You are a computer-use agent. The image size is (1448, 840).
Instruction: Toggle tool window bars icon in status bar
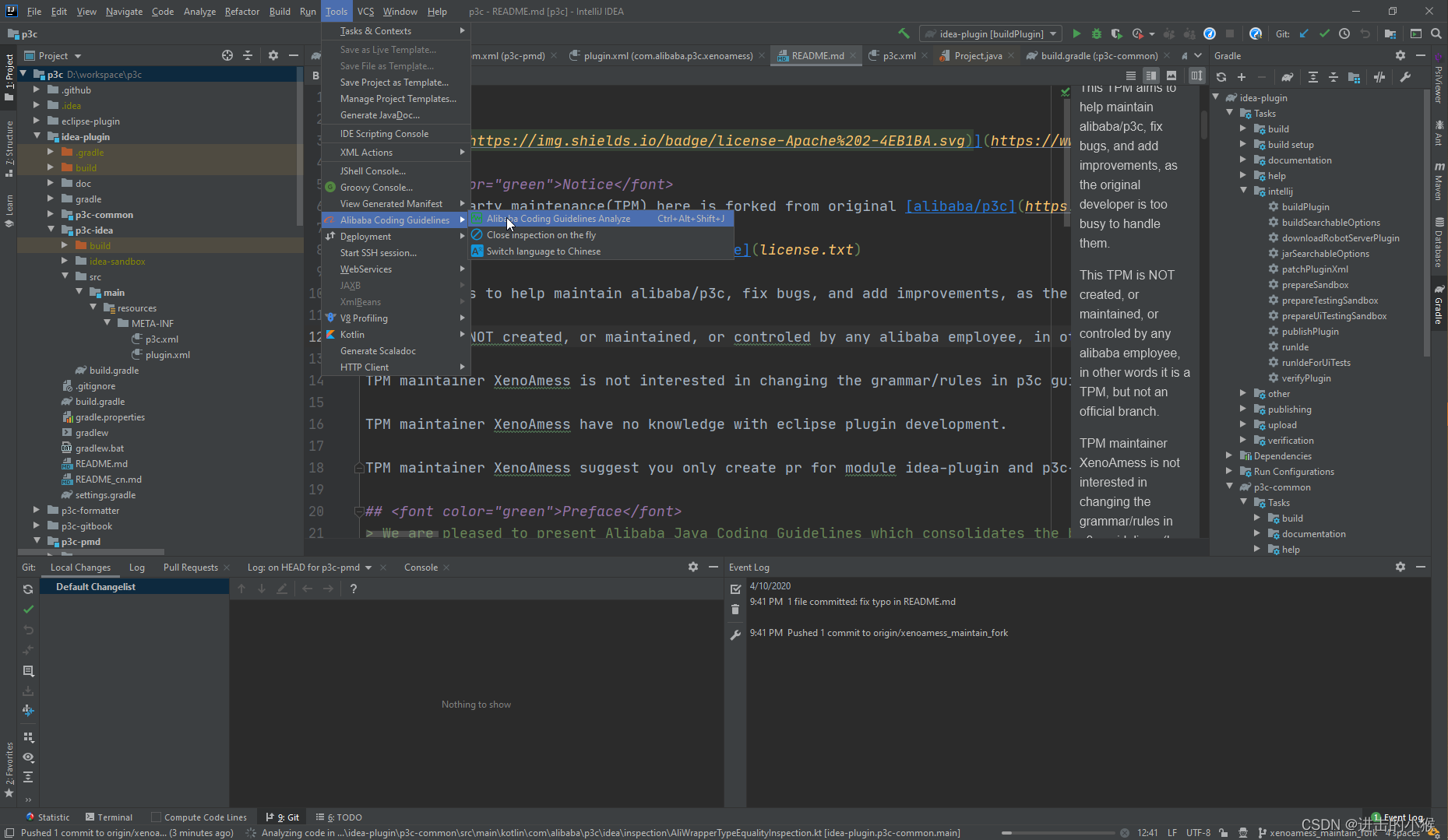click(x=9, y=832)
